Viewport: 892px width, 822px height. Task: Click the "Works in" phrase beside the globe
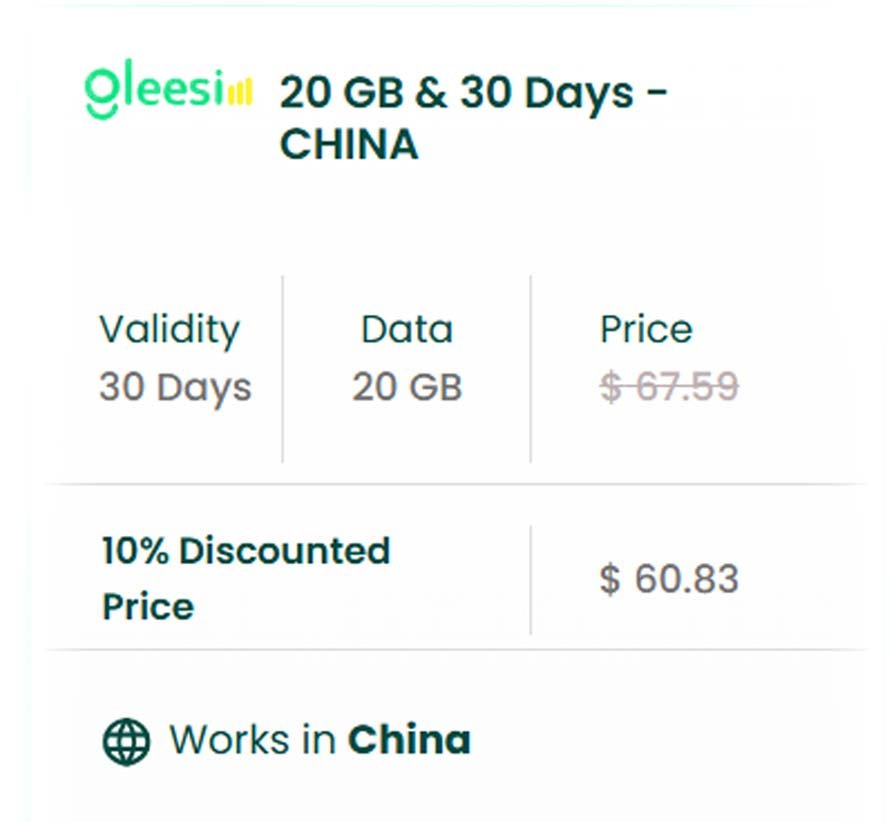pyautogui.click(x=253, y=741)
